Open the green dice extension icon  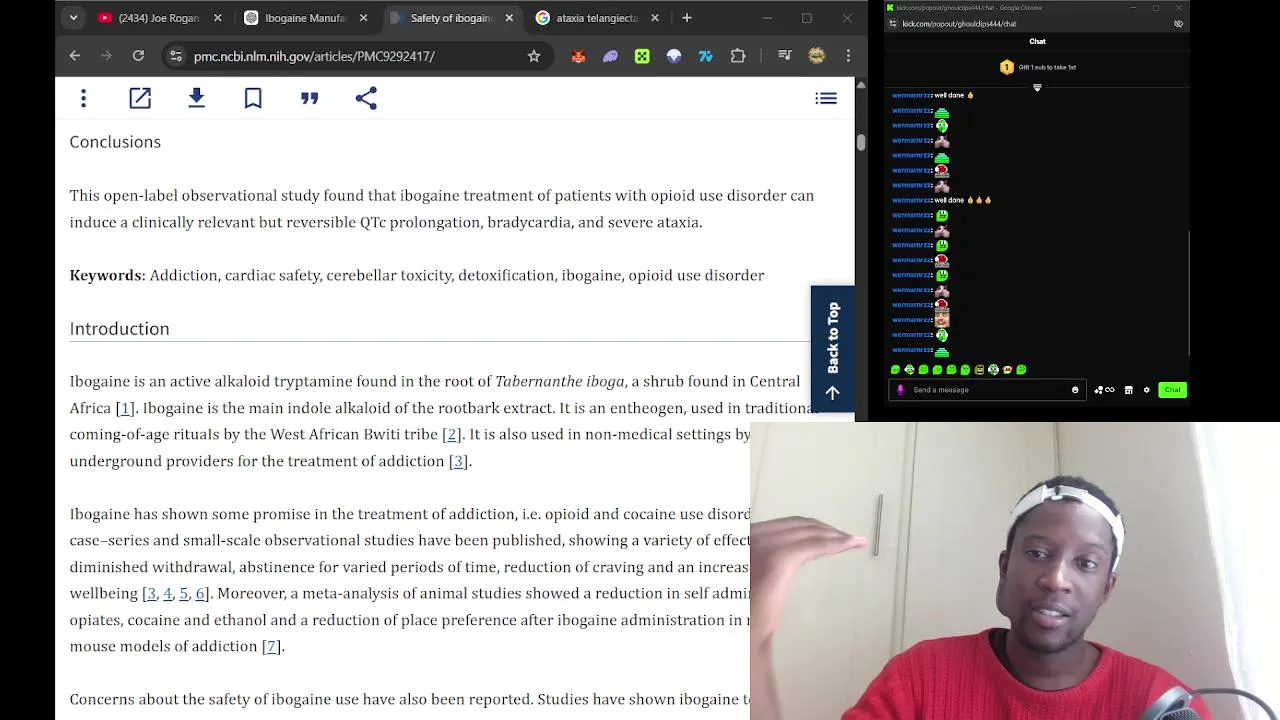pyautogui.click(x=642, y=56)
